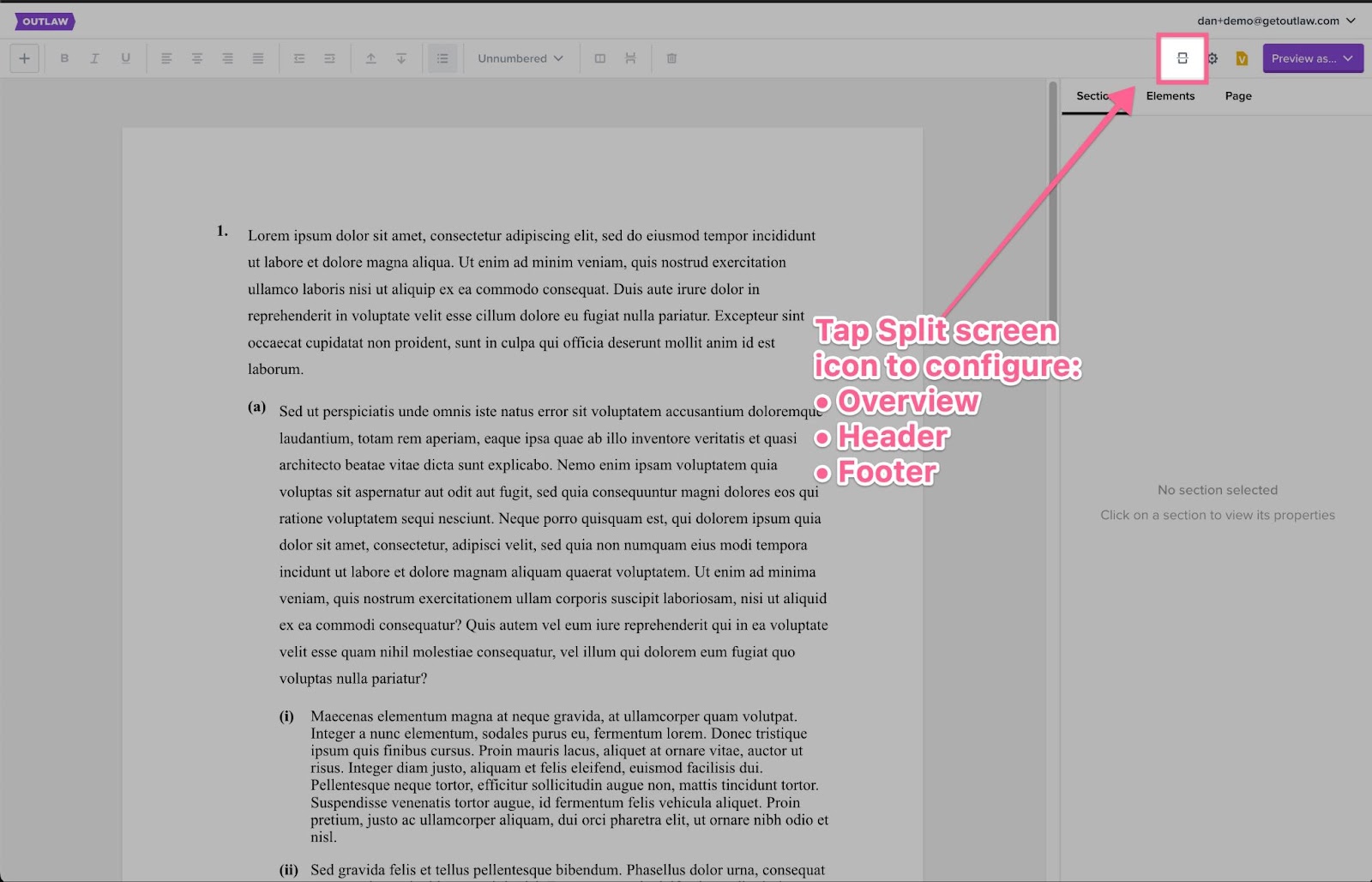Screen dimensions: 1372x882
Task: Click the plus button to add content
Action: (x=24, y=58)
